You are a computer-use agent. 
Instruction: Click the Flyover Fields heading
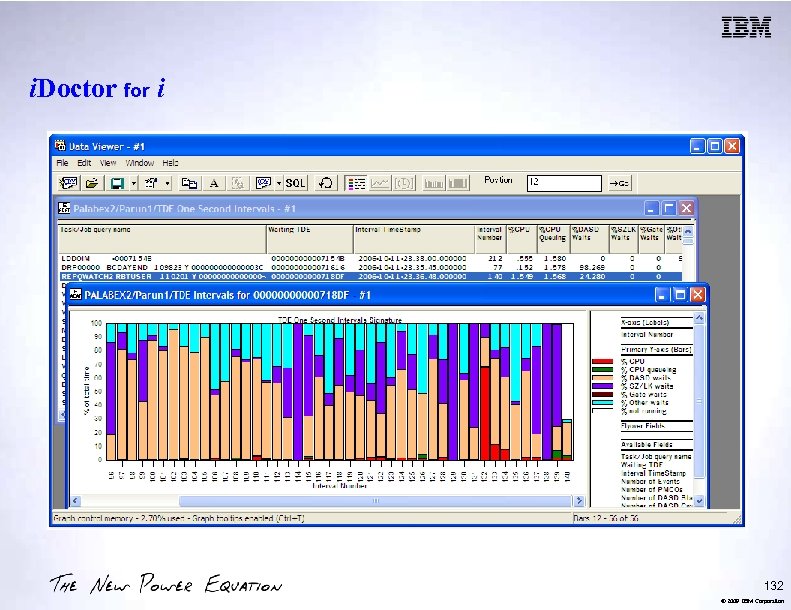(x=643, y=426)
